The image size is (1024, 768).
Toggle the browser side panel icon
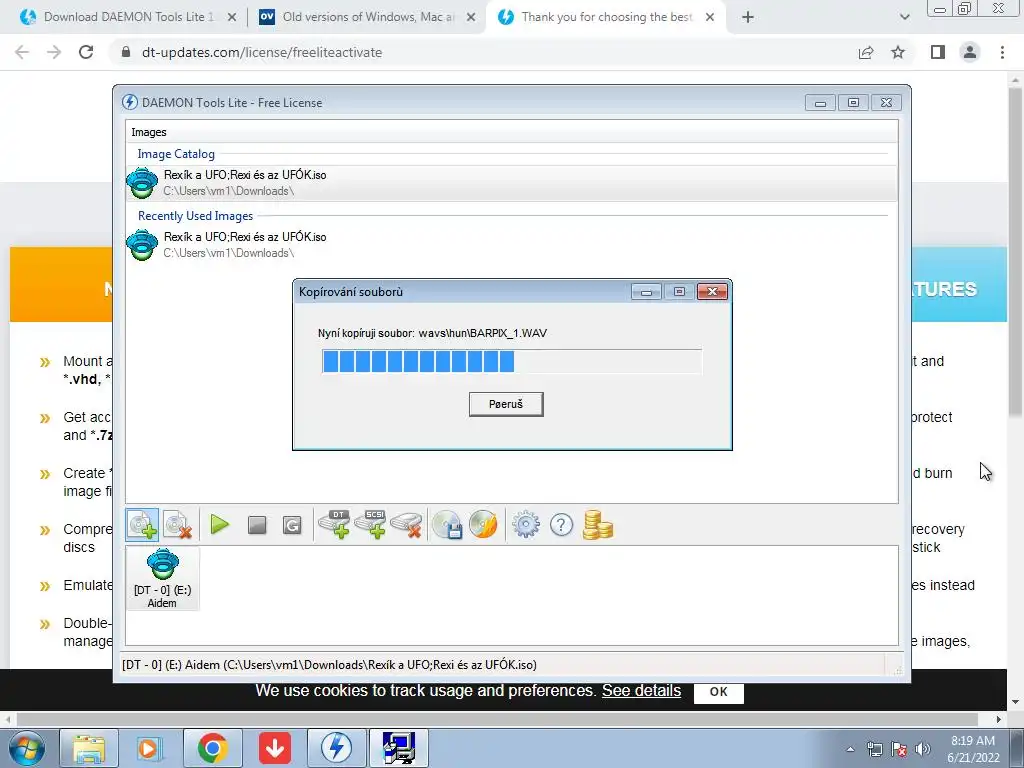(x=938, y=52)
